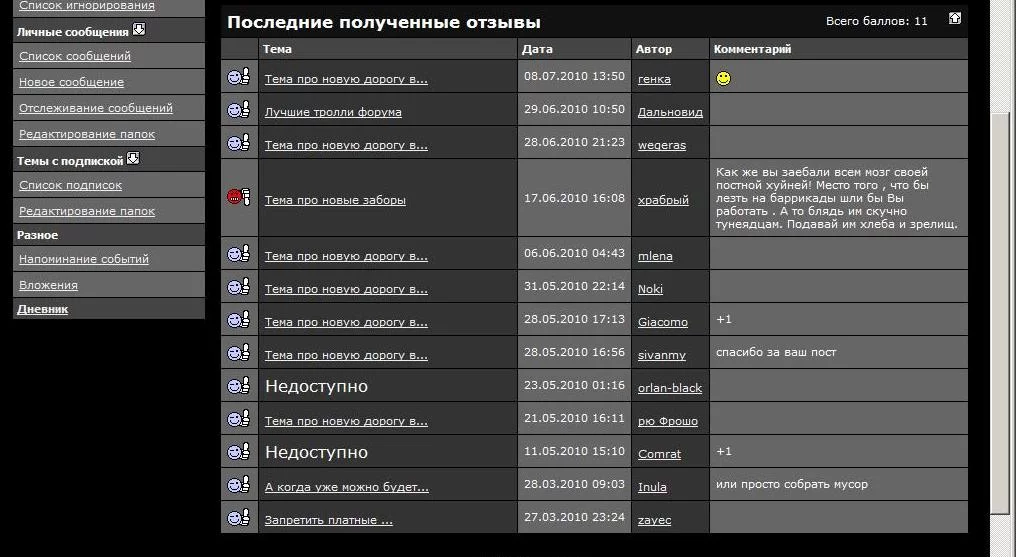The image size is (1016, 557).
Task: Open topic link in wegeras row
Action: [x=346, y=145]
